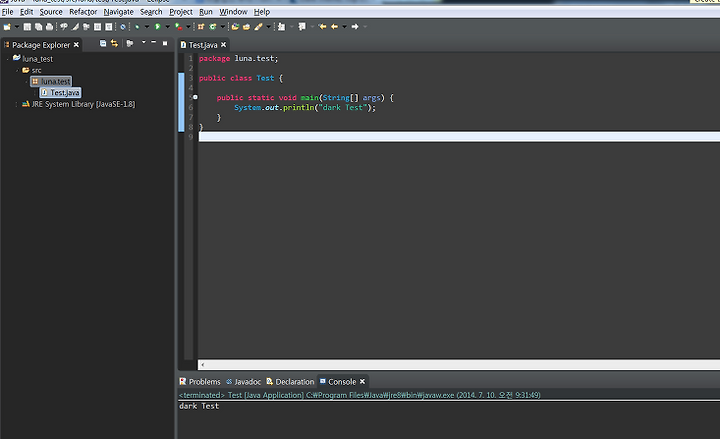
Task: Open the Source menu
Action: (51, 11)
